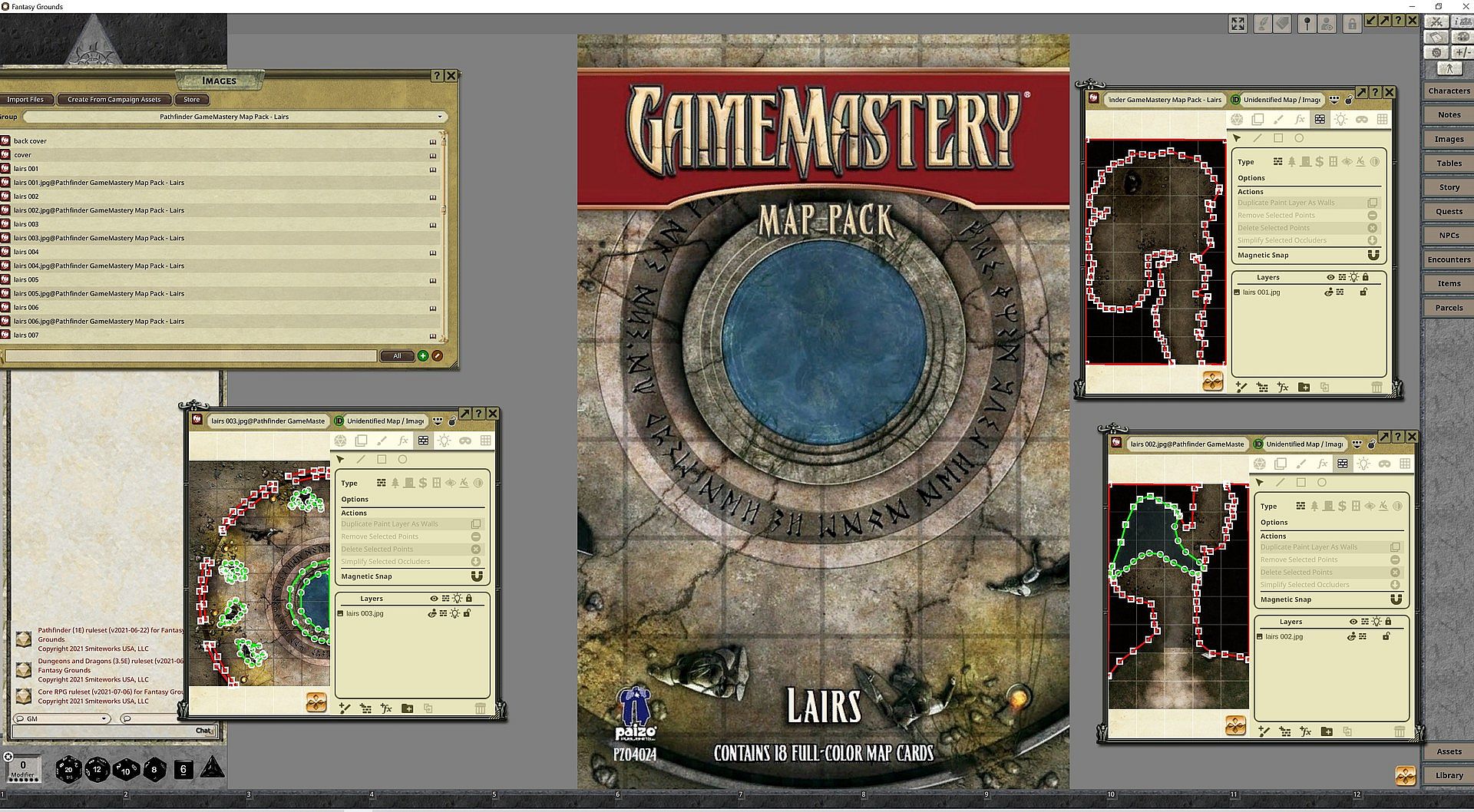Click the pan/move control in lairs 003 window
1474x812 pixels.
(316, 702)
